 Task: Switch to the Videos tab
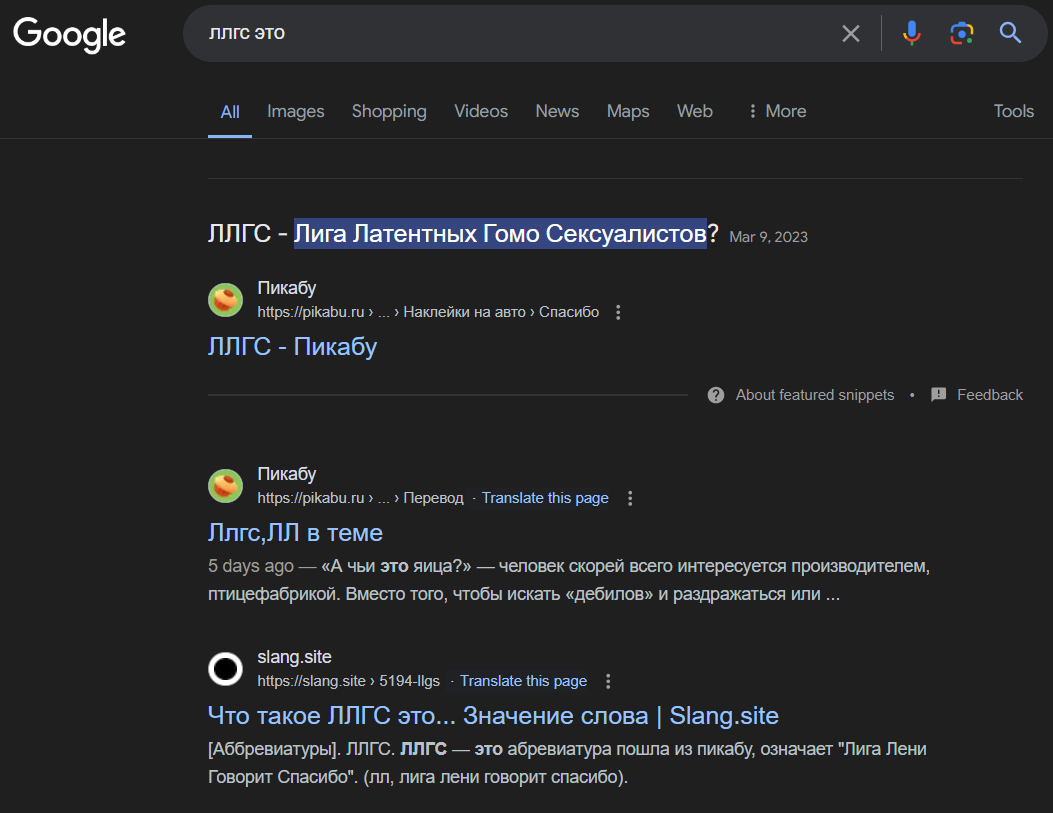481,111
